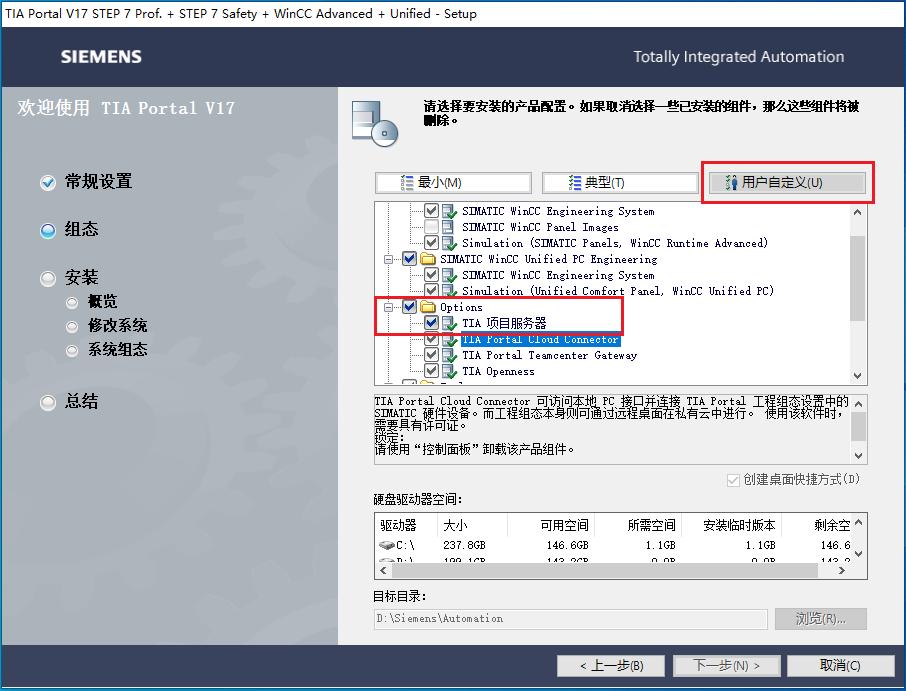Click the 常规设置 completed step indicator
This screenshot has height=691, width=906.
click(48, 183)
